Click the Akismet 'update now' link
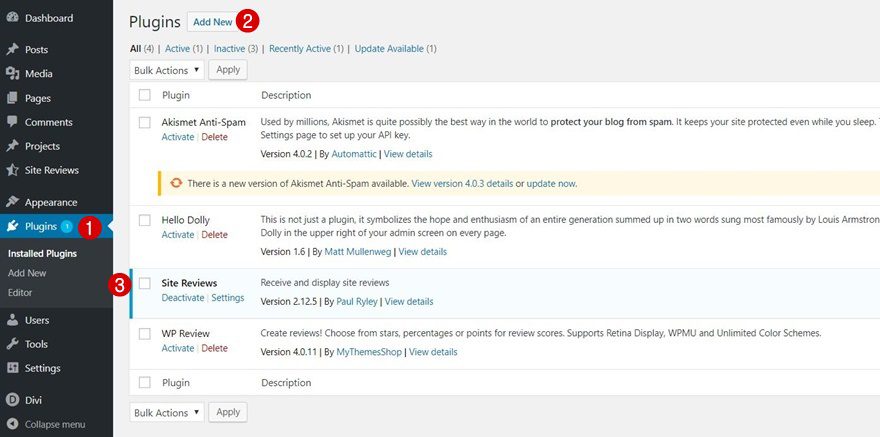 pyautogui.click(x=551, y=184)
